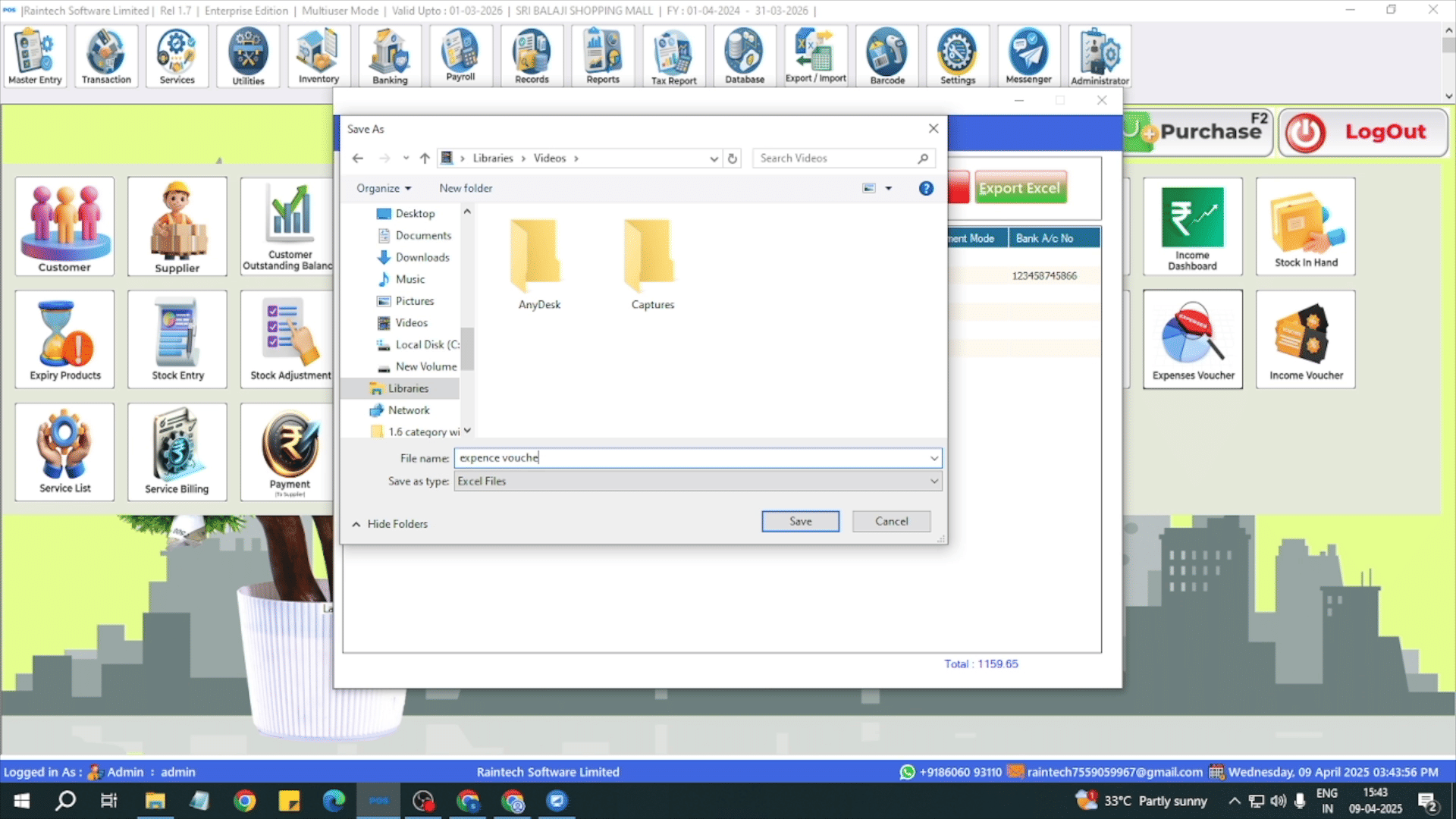The image size is (1456, 819).
Task: Open the Service Billing tile
Action: [x=177, y=452]
